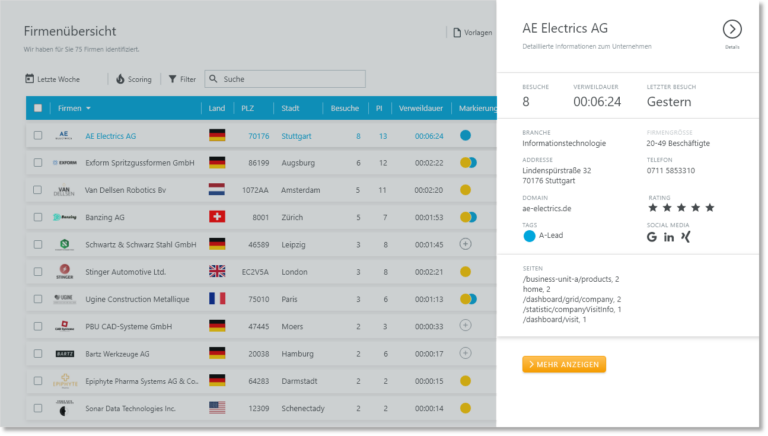The image size is (768, 436).
Task: Click the AE Electrics AG logo
Action: point(64,135)
